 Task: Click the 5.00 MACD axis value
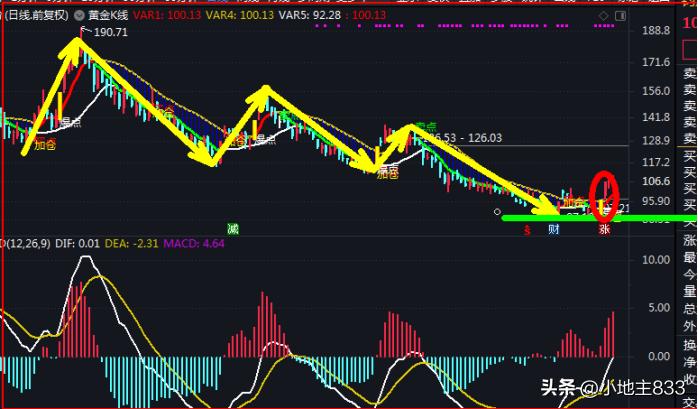click(x=658, y=308)
